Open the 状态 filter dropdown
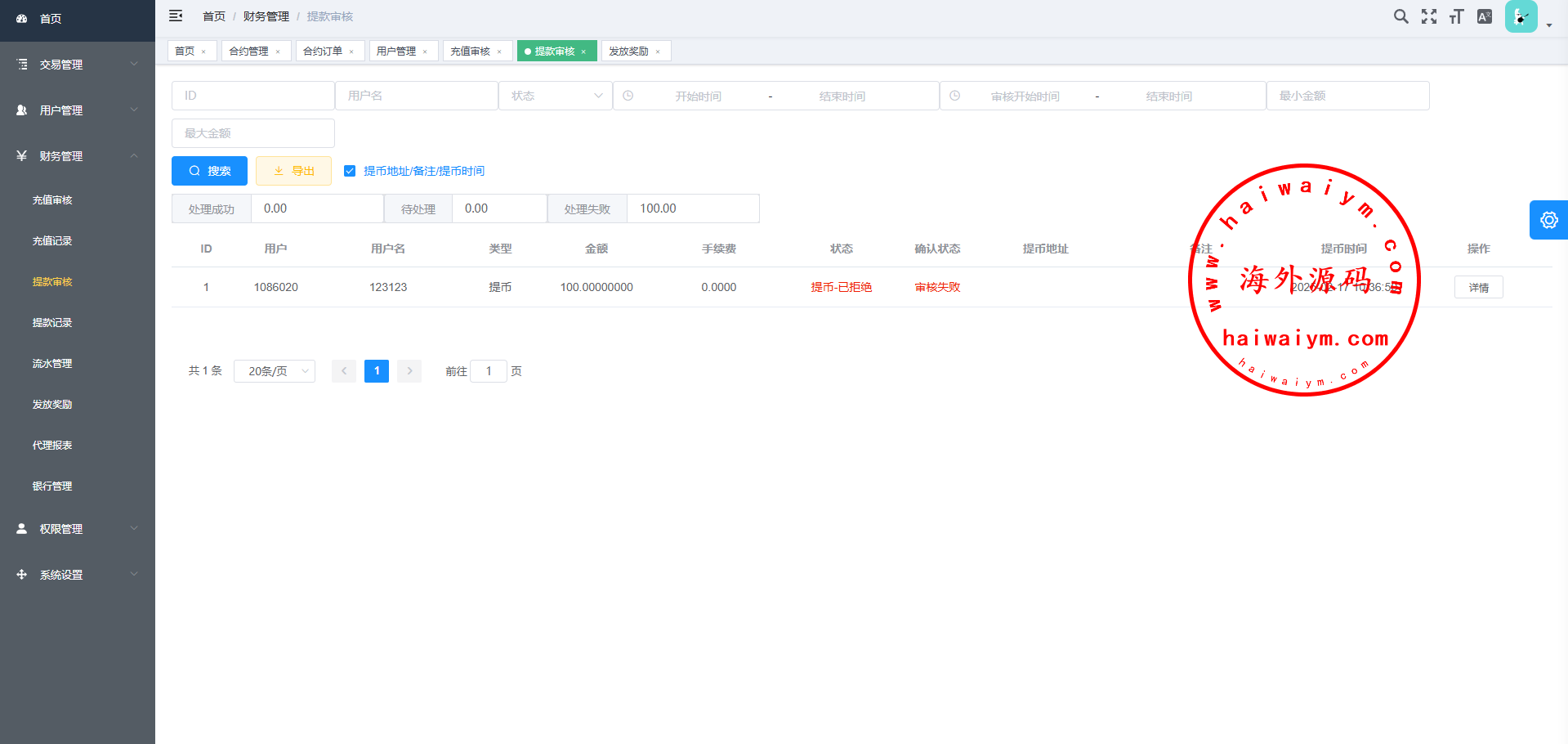This screenshot has width=1568, height=744. tap(556, 96)
